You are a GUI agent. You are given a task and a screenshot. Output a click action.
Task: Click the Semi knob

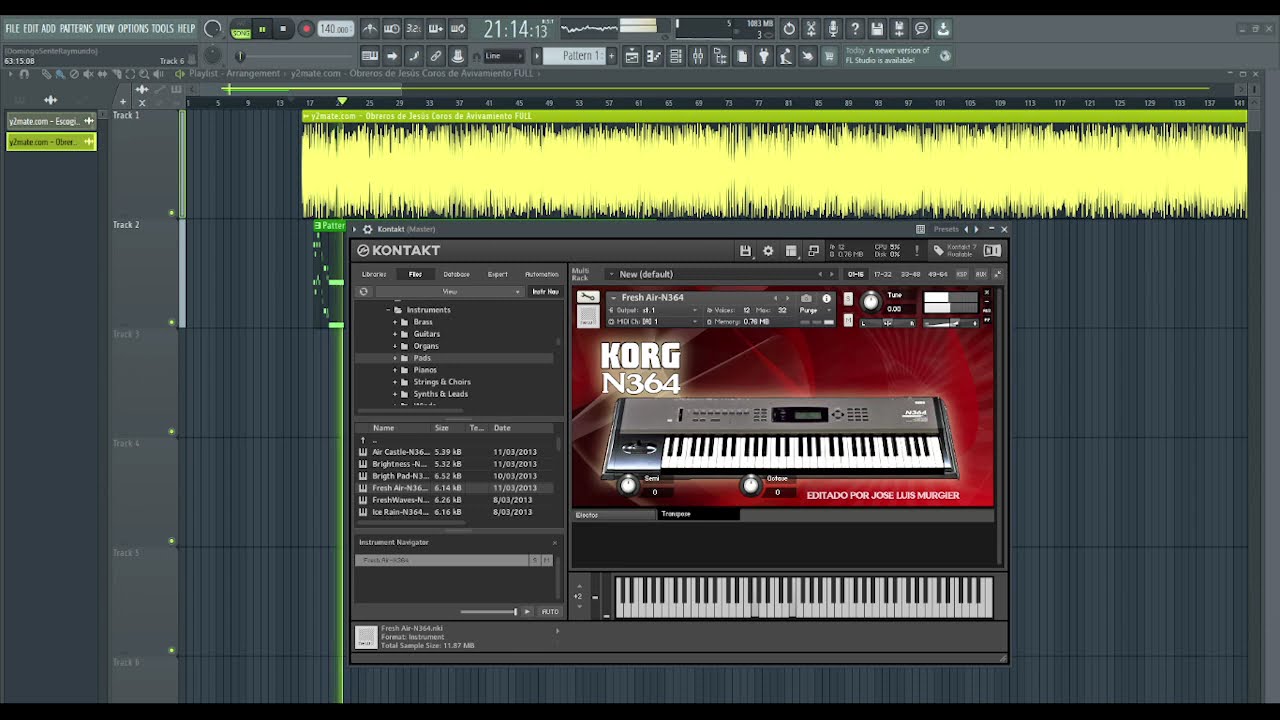tap(628, 485)
